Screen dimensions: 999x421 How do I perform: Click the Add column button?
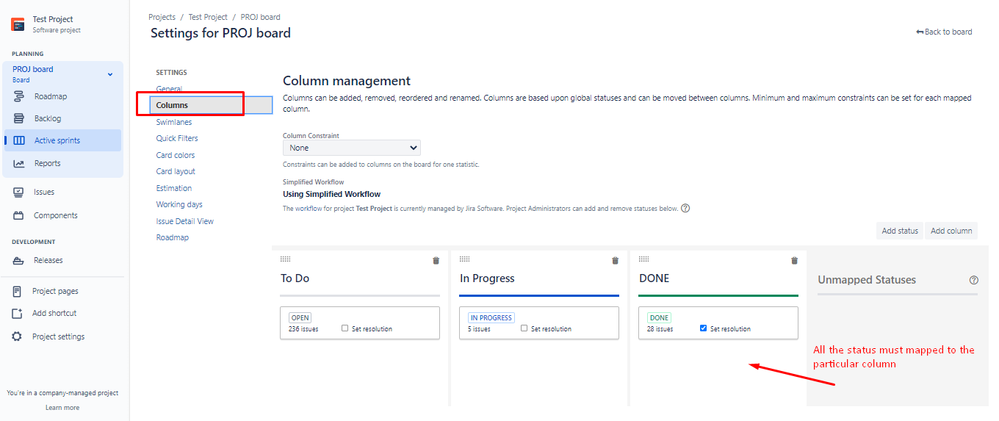(951, 231)
